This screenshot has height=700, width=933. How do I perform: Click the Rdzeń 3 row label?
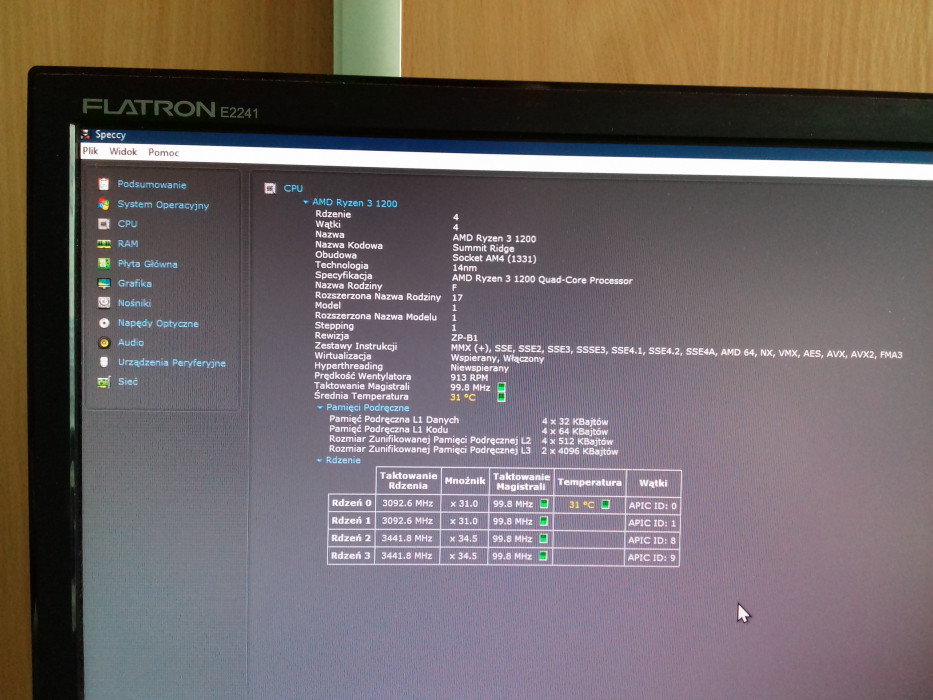pos(350,555)
